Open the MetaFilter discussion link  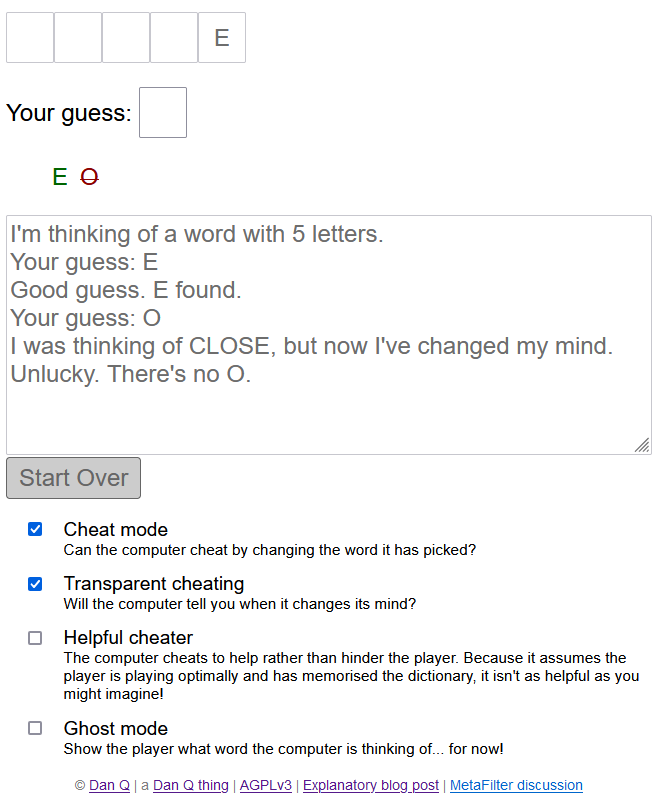516,785
